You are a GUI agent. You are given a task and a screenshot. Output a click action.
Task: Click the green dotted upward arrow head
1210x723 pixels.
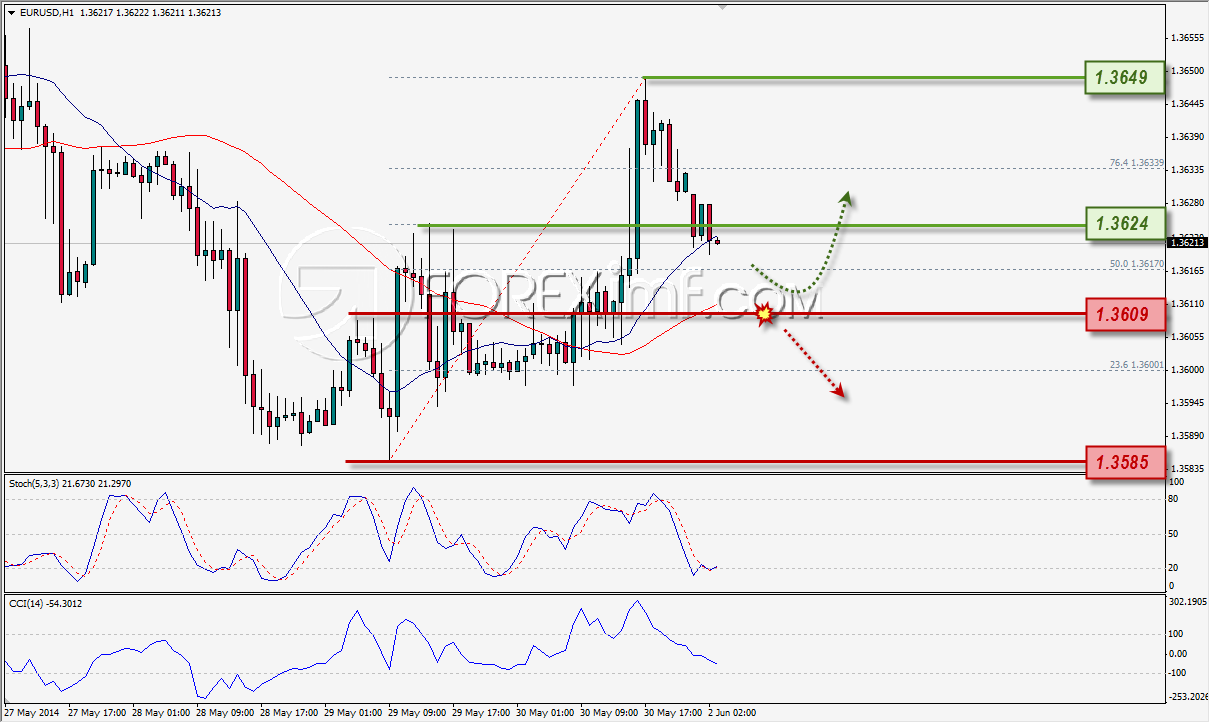pyautogui.click(x=847, y=198)
